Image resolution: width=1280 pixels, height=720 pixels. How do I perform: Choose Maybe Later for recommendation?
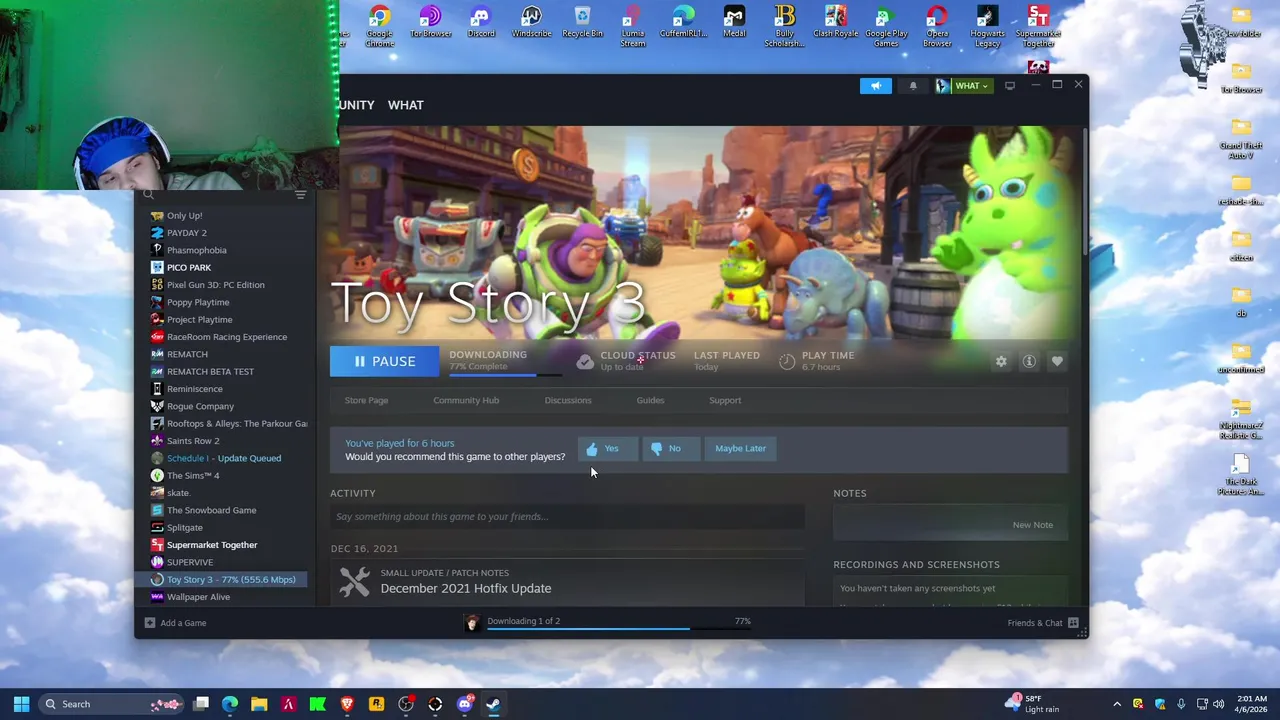[741, 448]
